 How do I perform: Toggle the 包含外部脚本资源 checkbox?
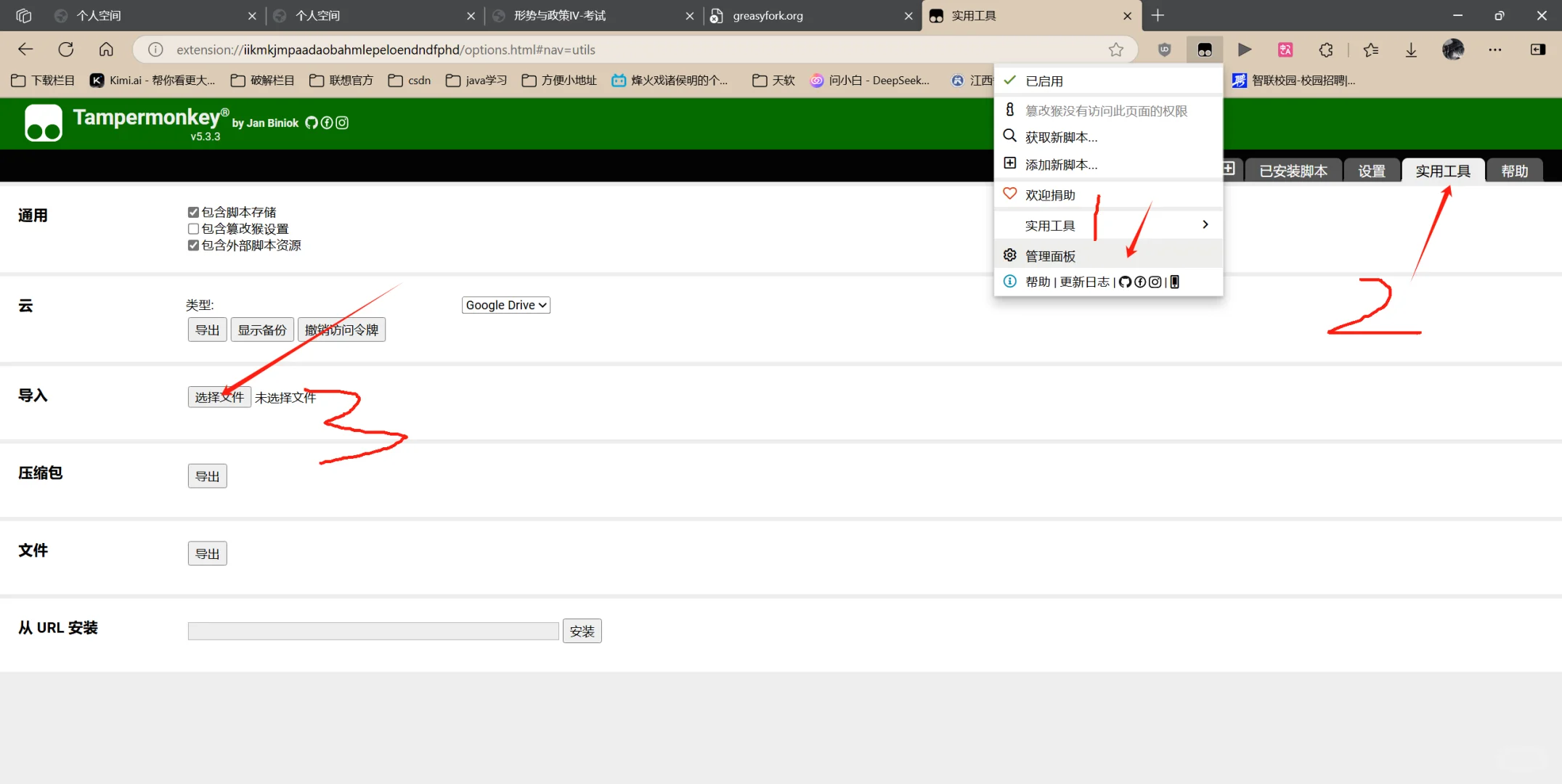click(193, 245)
